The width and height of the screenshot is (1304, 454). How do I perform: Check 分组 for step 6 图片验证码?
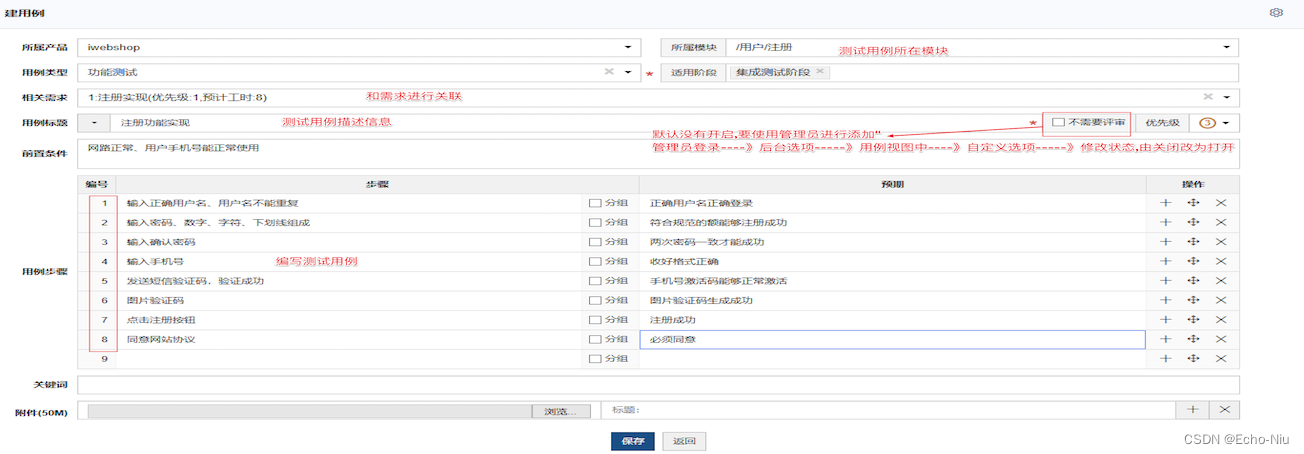(595, 300)
